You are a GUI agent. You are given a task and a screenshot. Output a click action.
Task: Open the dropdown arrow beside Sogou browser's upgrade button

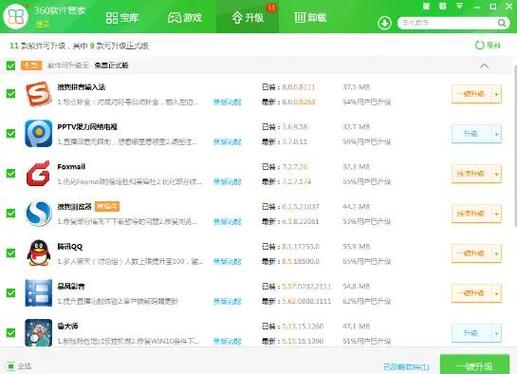click(x=496, y=214)
